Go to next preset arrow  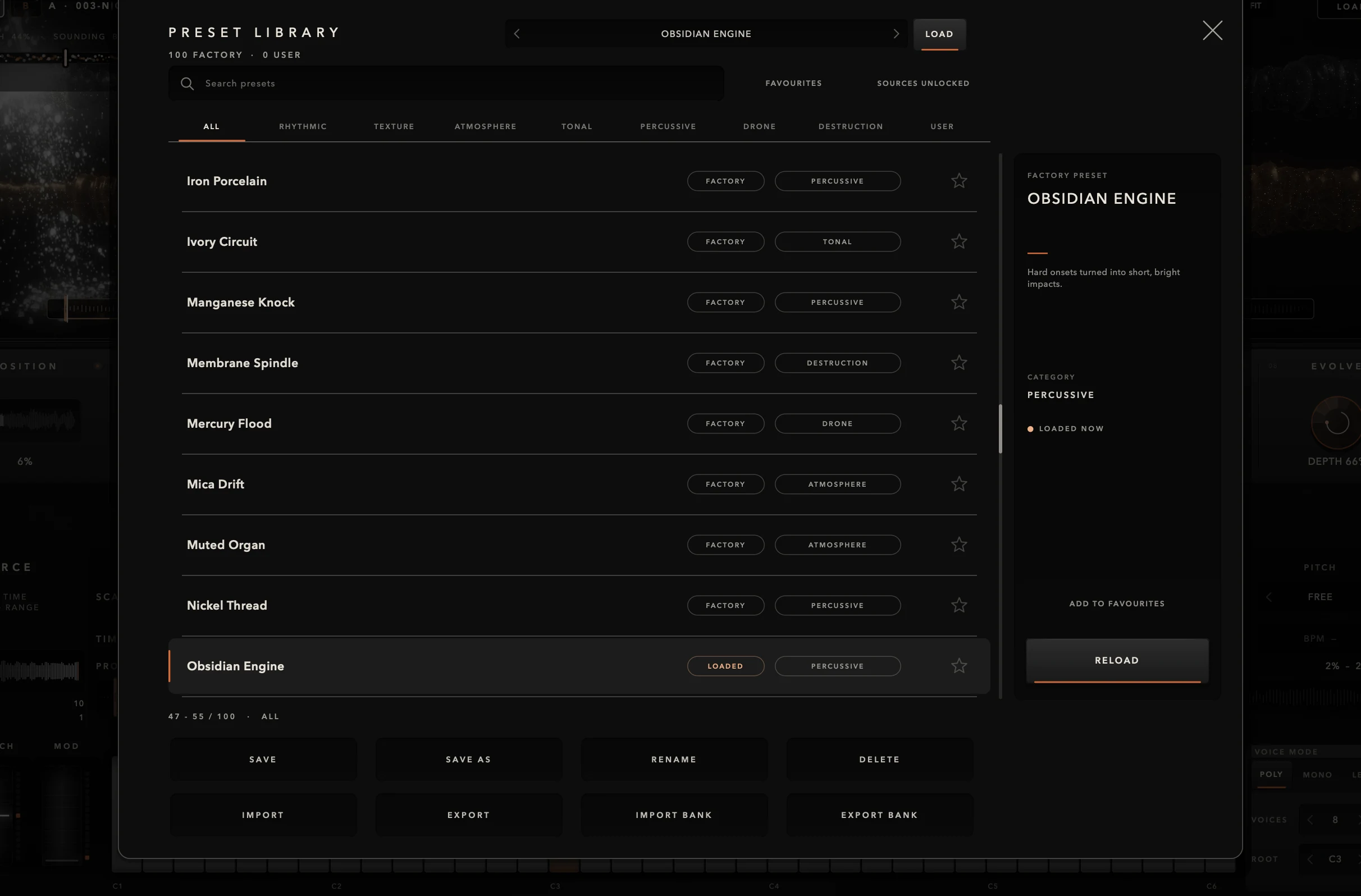[x=896, y=34]
